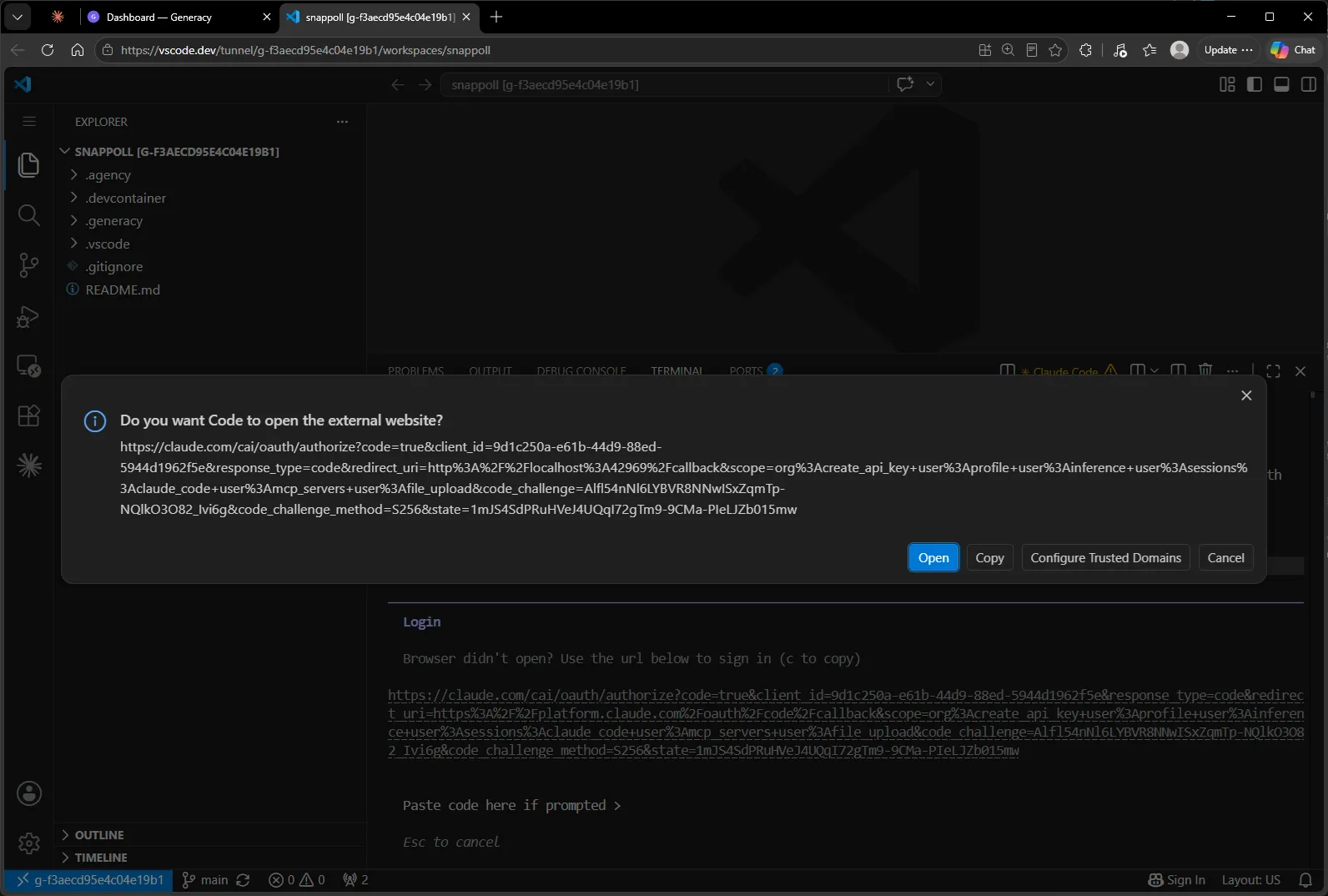Expand the .vscode folder

(x=107, y=244)
